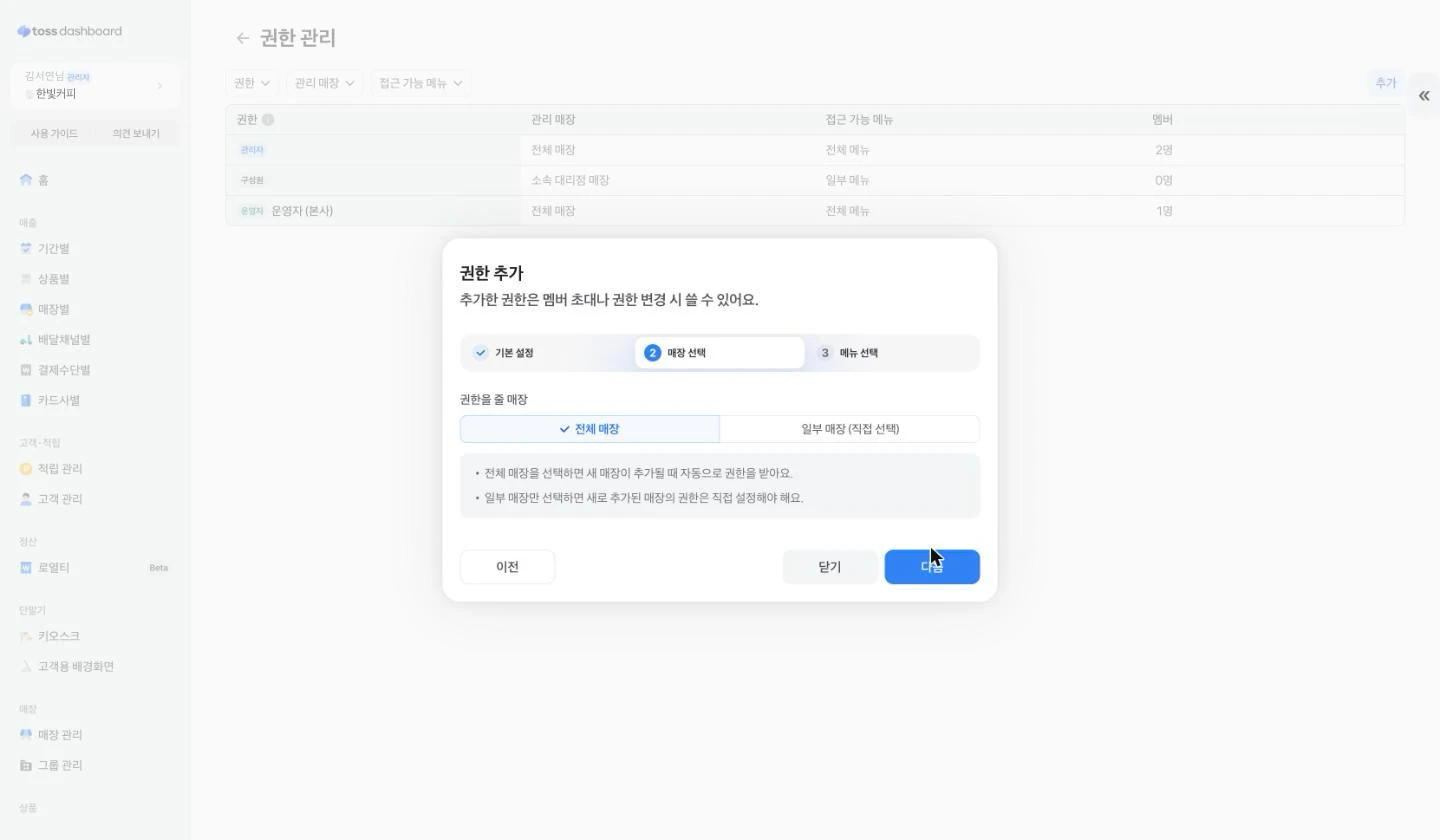The image size is (1440, 840).
Task: Select 전체 매장 option
Action: click(590, 429)
